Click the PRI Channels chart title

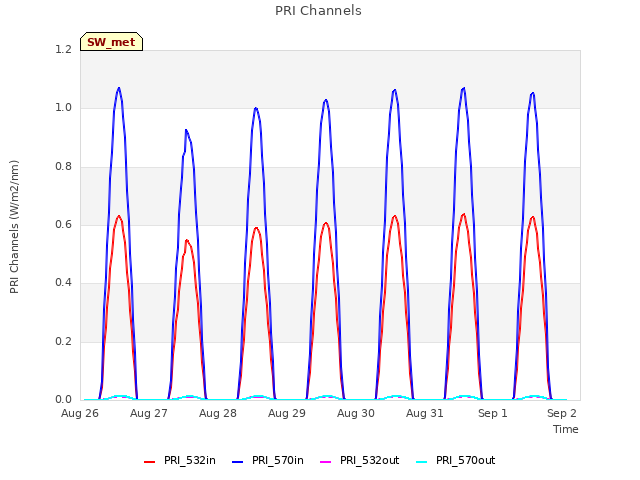[318, 11]
